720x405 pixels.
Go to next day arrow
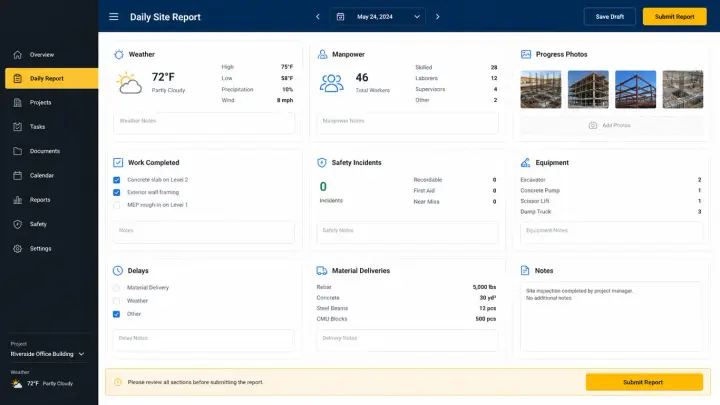(438, 17)
